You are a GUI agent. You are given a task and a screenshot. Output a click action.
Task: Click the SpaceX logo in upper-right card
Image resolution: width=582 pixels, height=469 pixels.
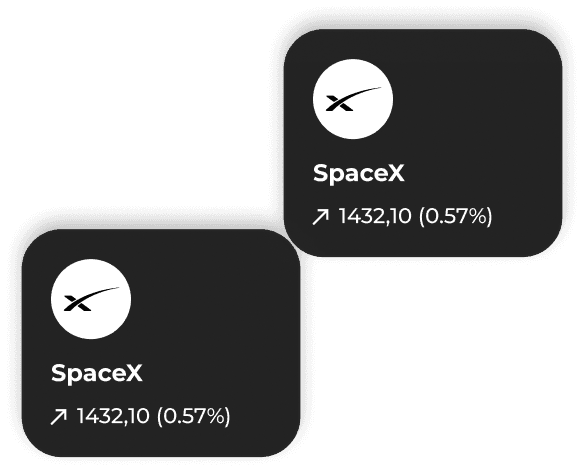coord(353,99)
